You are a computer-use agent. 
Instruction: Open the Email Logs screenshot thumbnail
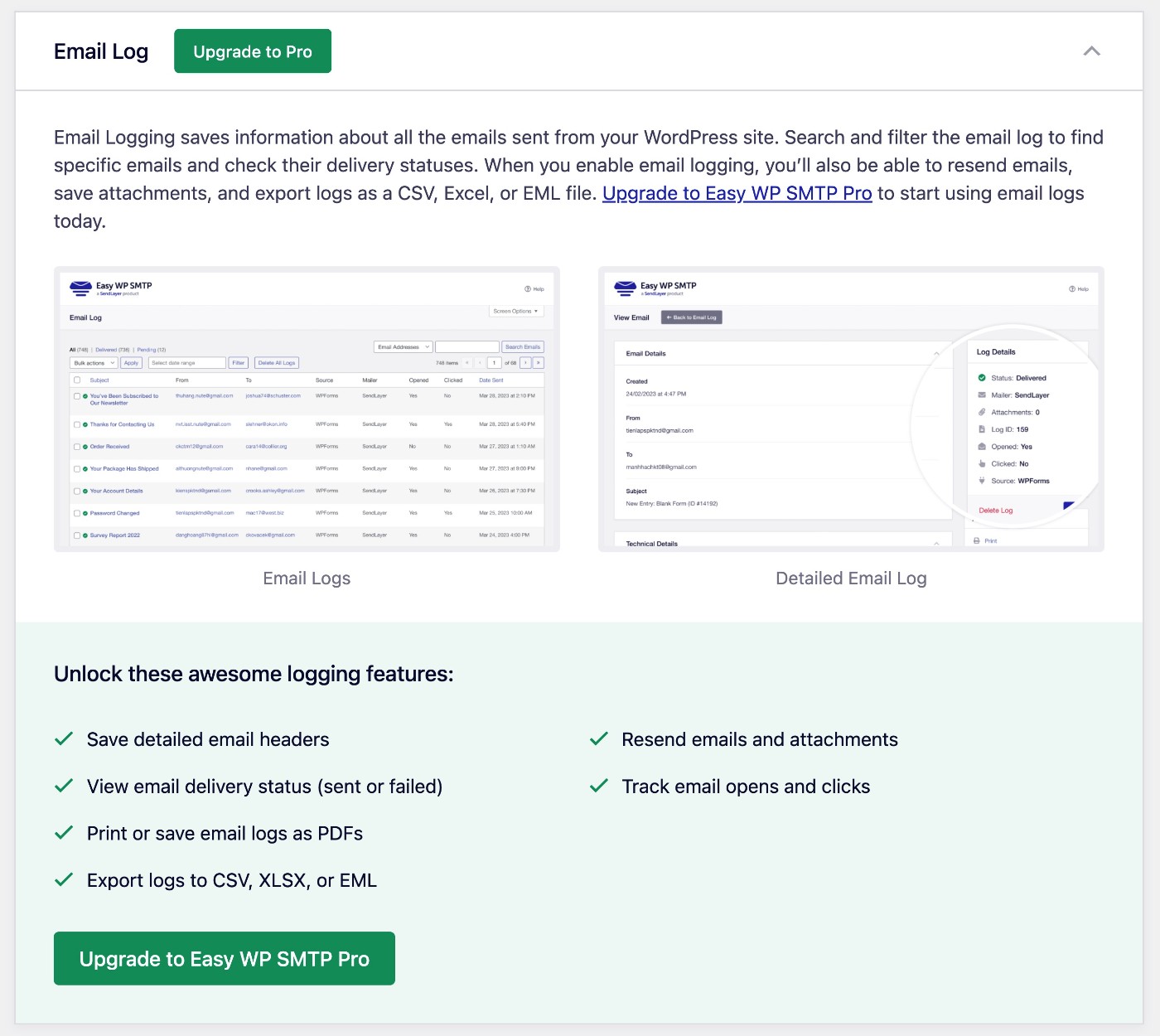(x=307, y=409)
